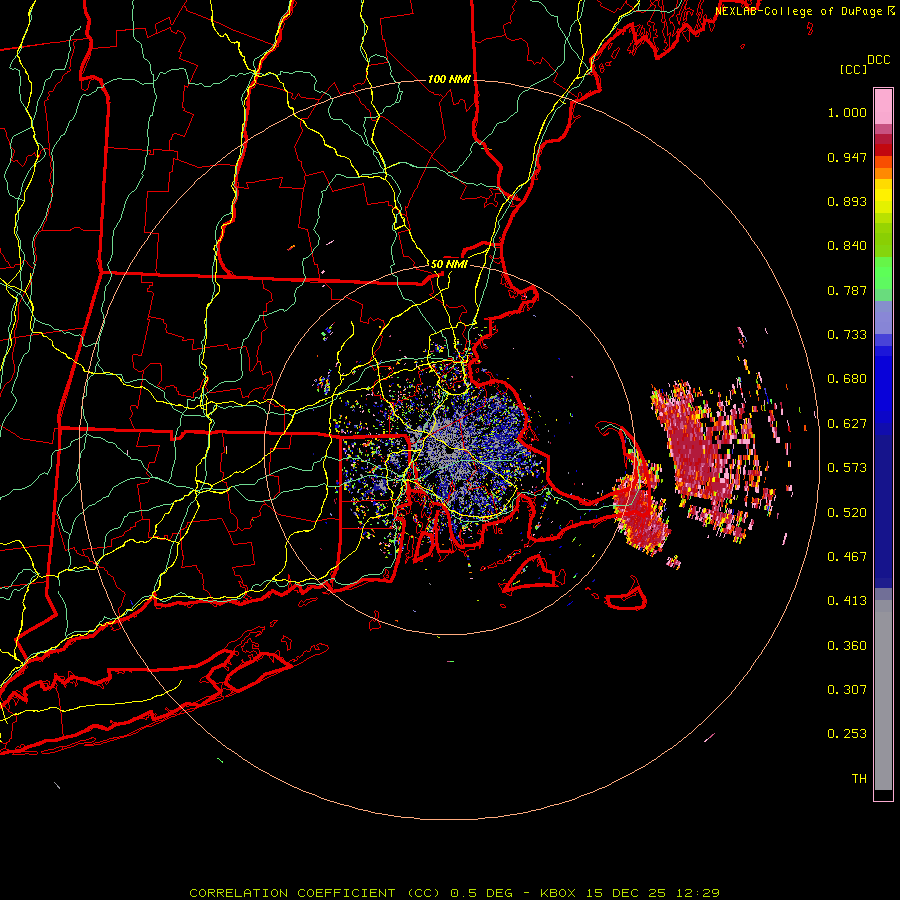900x900 pixels.
Task: Click the 0.947 color scale value
Action: coord(847,157)
